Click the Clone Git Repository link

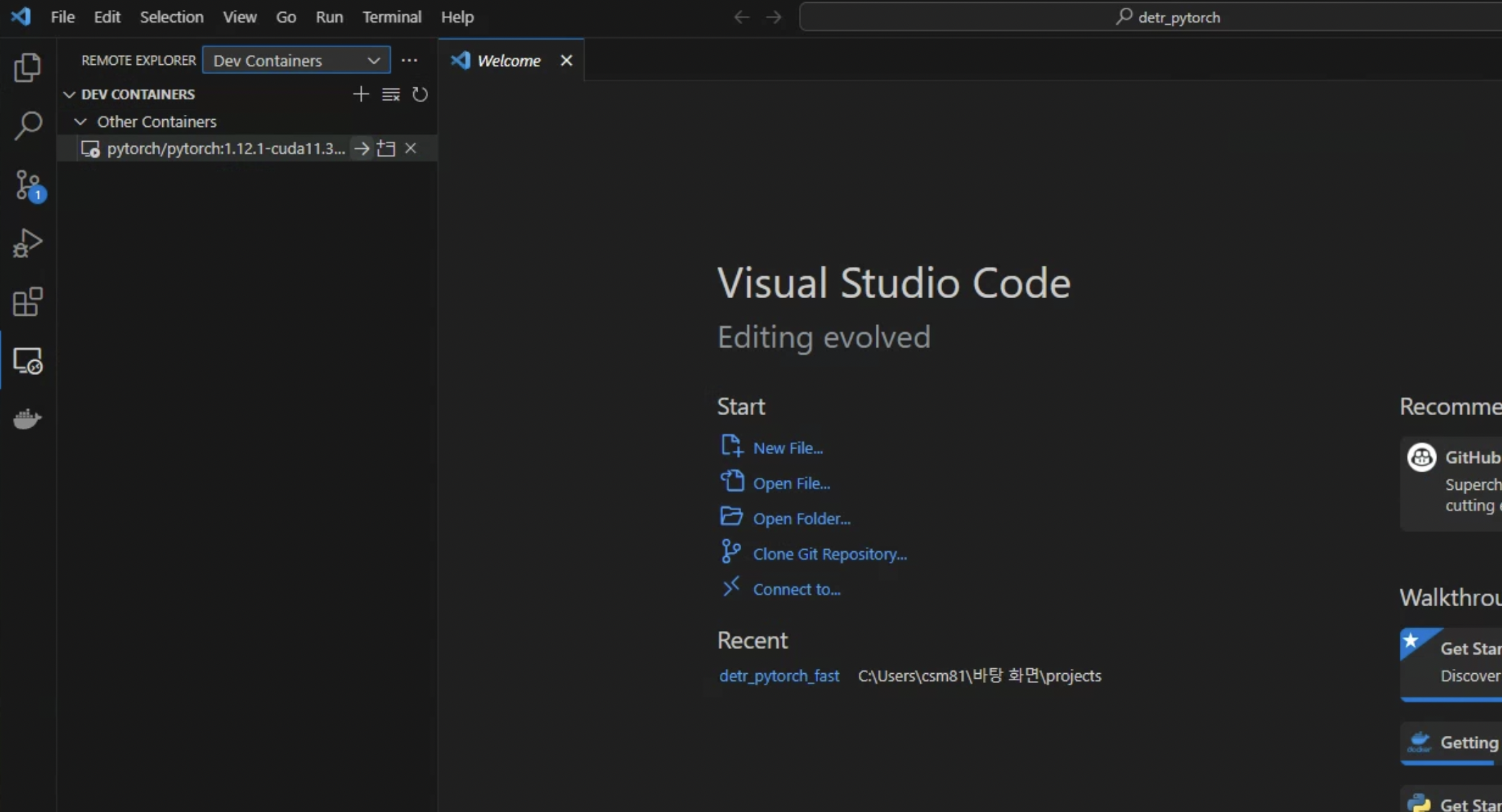coord(829,554)
